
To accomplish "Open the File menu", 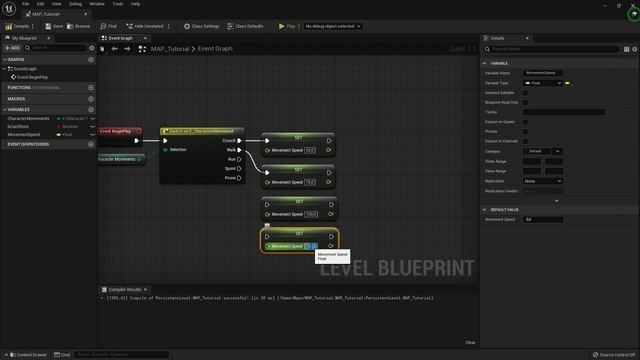I will [25, 4].
